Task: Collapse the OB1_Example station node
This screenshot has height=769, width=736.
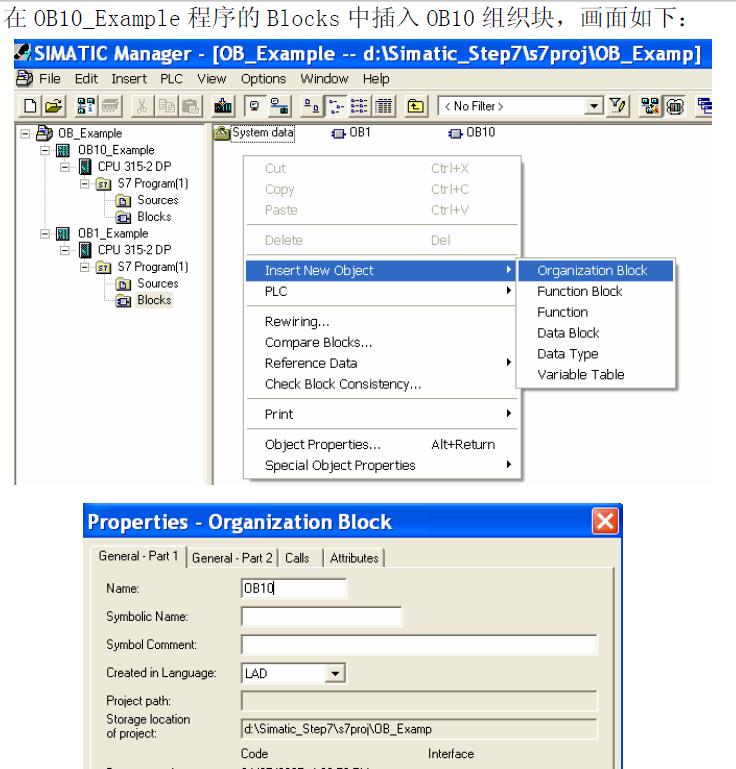Action: click(45, 233)
